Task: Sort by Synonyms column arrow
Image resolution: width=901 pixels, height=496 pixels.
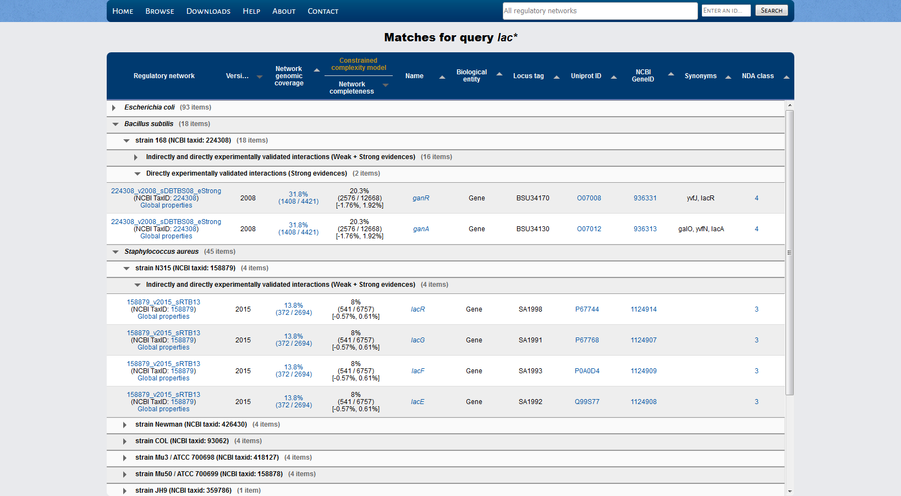Action: [x=727, y=77]
